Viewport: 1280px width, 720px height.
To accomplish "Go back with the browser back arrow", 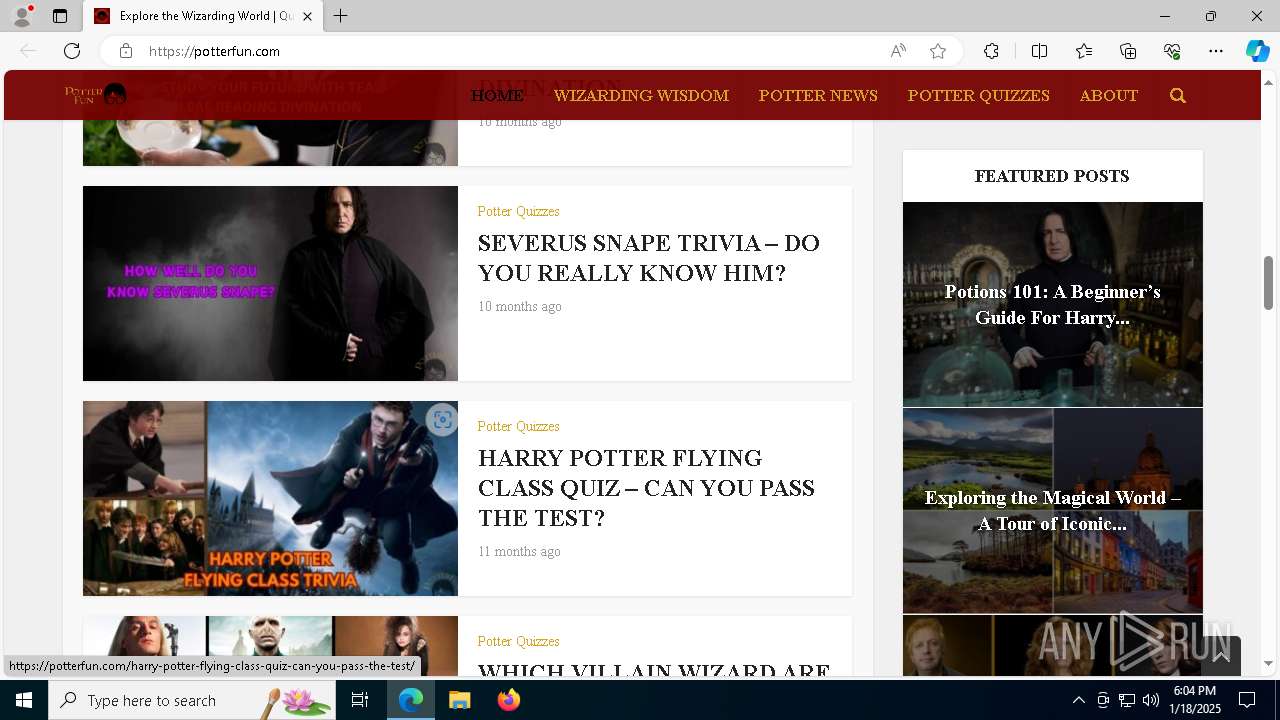I will [28, 51].
